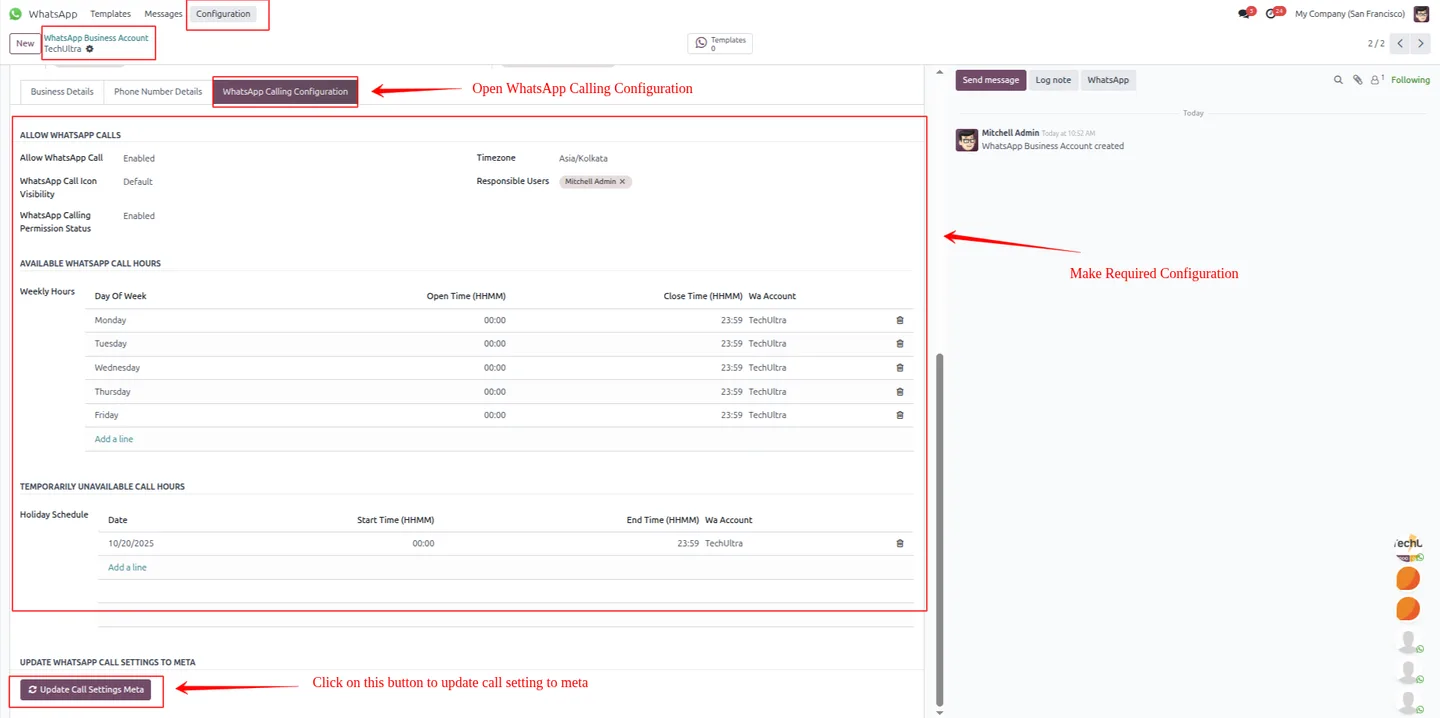Click the 2 / 2 pager counter
The width and height of the screenshot is (1440, 718).
[1376, 43]
